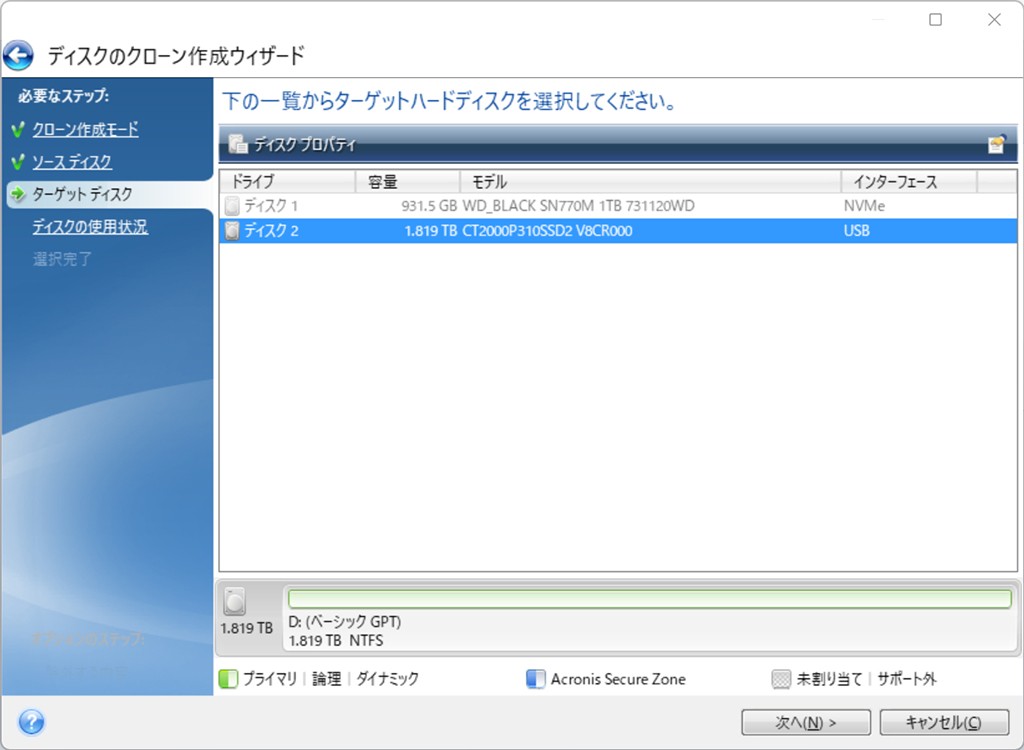Click the grey 未割り当て legend swatch
The image size is (1024, 750).
(781, 679)
